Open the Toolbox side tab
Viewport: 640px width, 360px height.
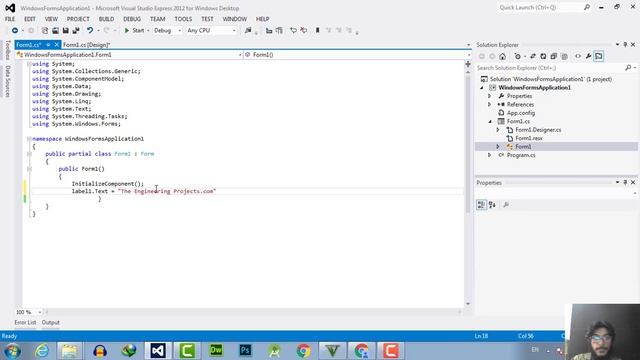[7, 50]
